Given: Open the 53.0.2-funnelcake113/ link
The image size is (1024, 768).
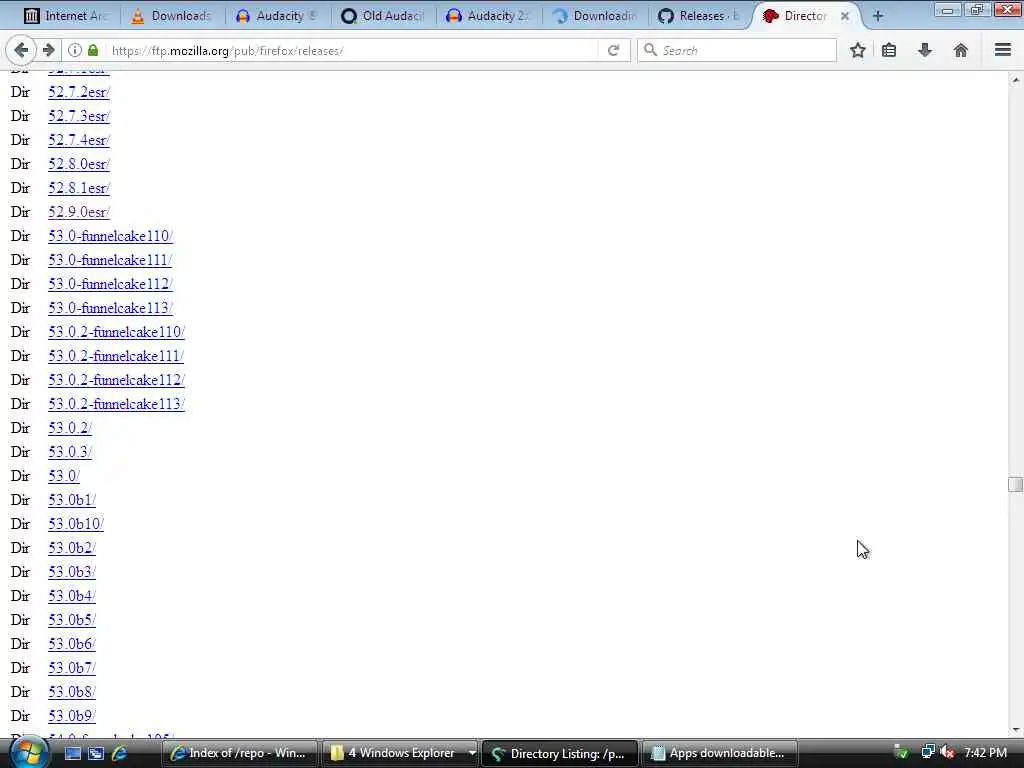Looking at the screenshot, I should pos(116,404).
